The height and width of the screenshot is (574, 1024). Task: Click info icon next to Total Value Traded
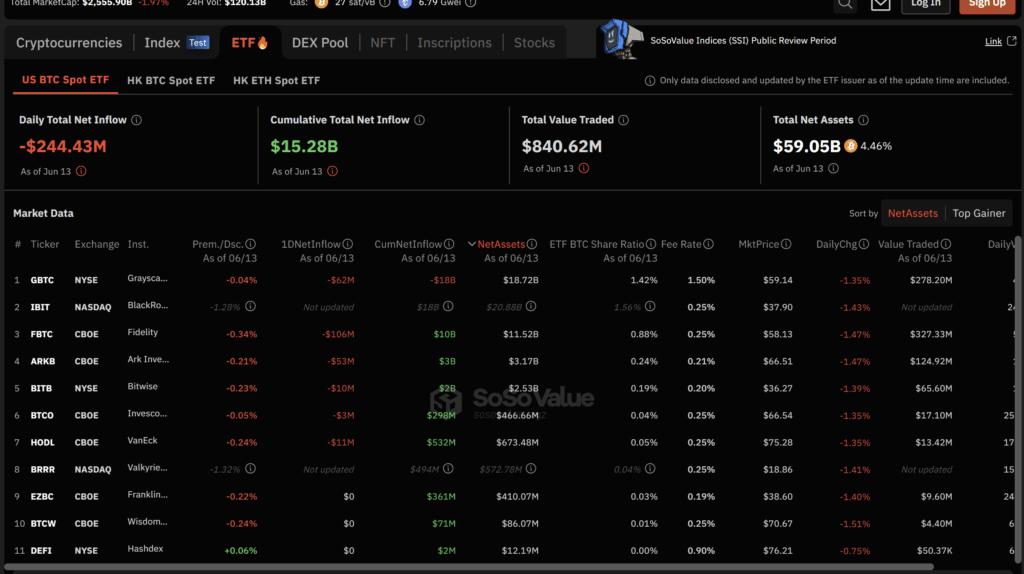(x=624, y=120)
